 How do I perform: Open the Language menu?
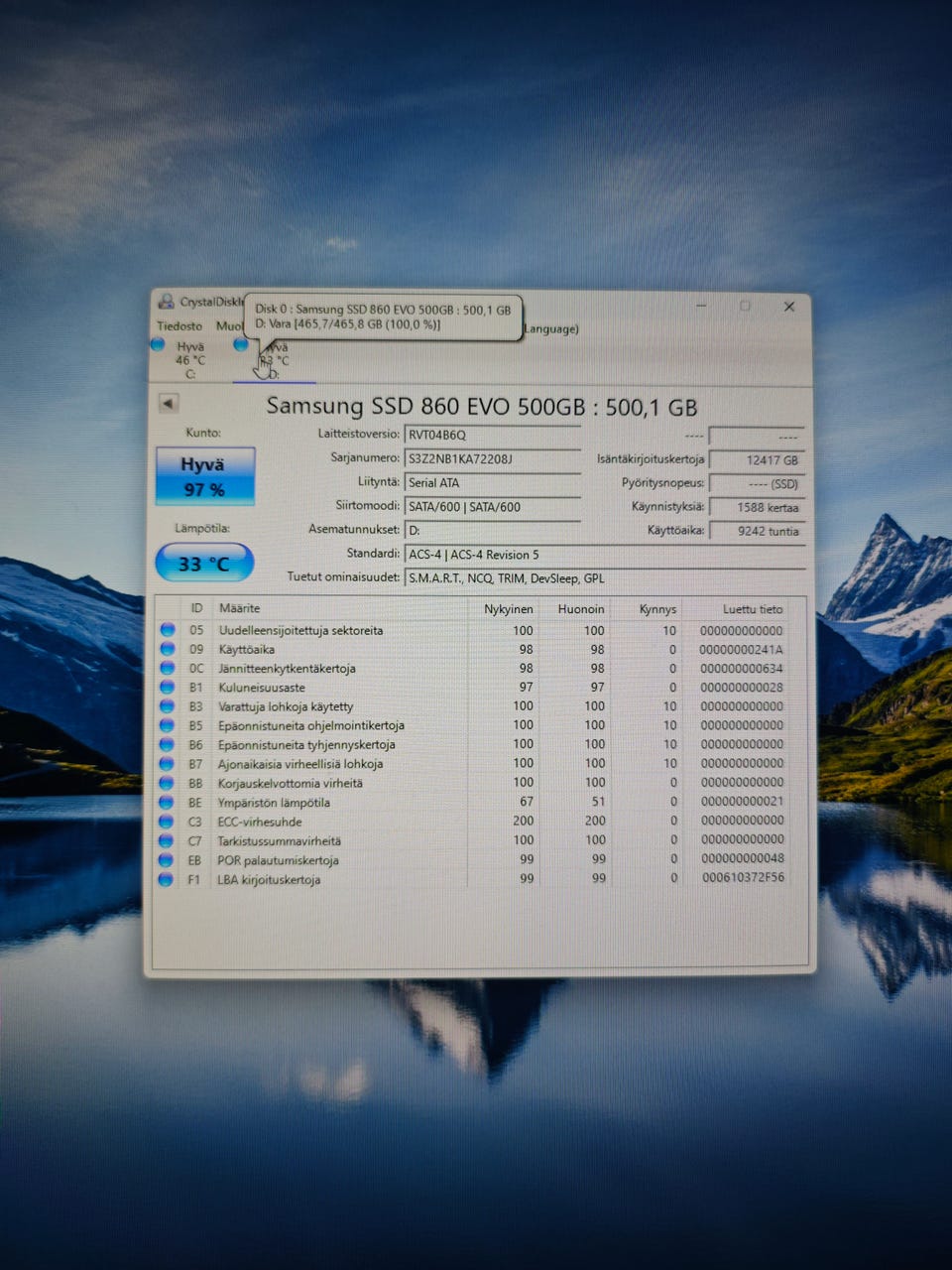[551, 328]
